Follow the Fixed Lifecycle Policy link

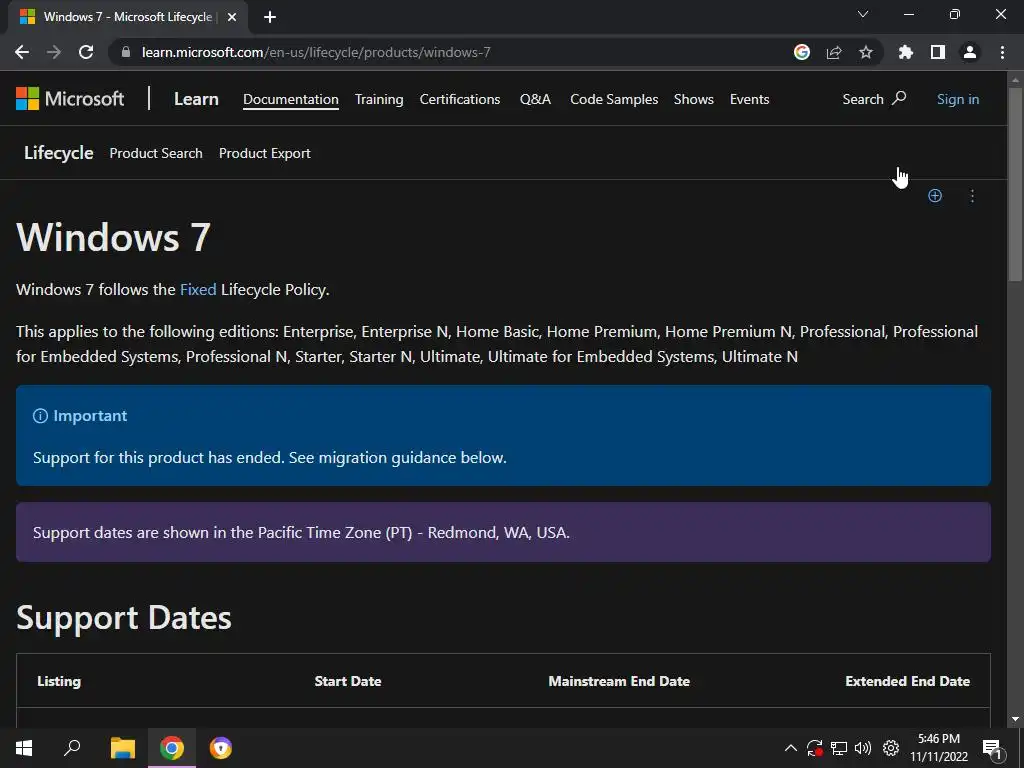(198, 289)
